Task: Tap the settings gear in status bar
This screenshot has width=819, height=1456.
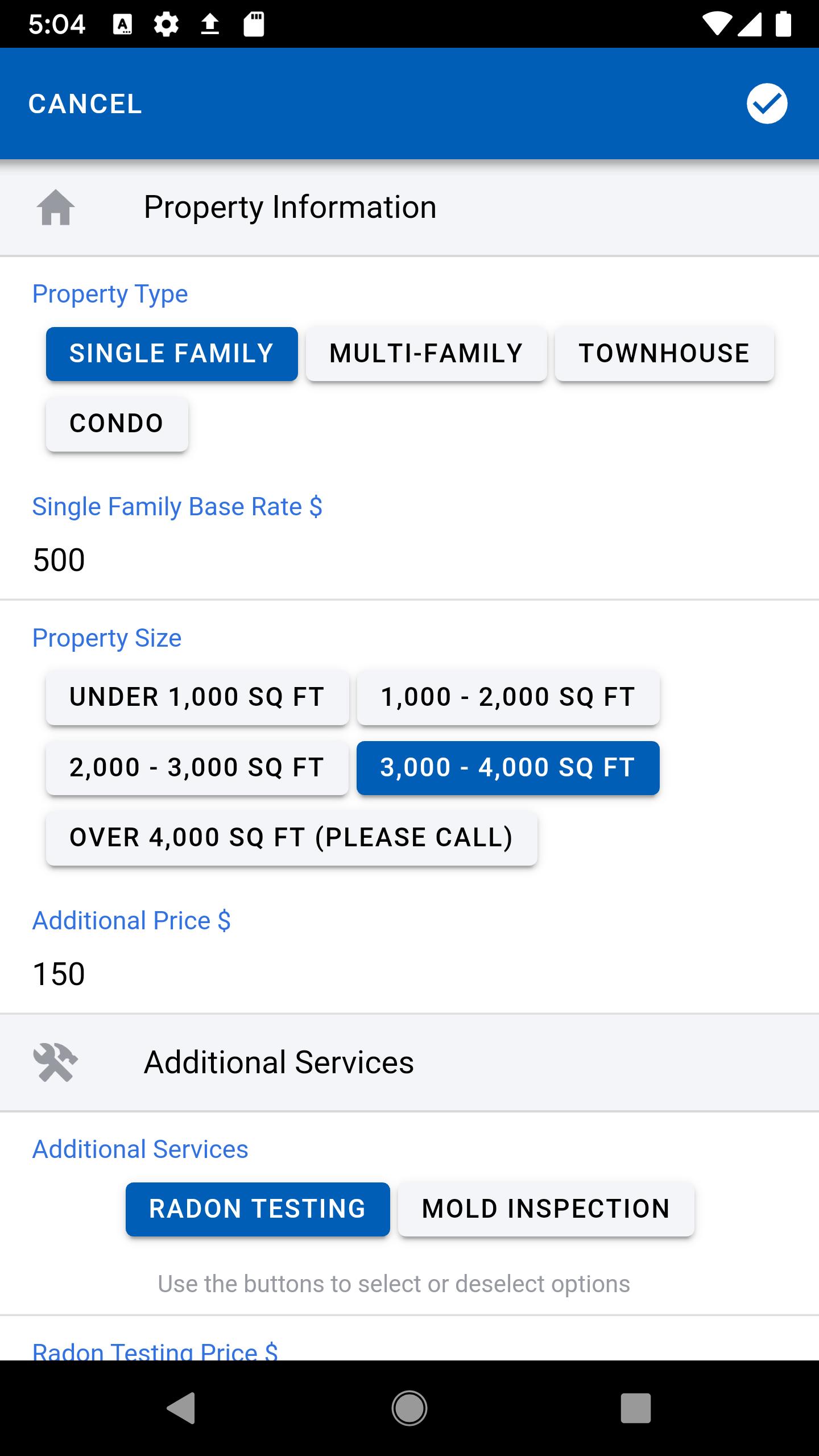Action: click(166, 24)
